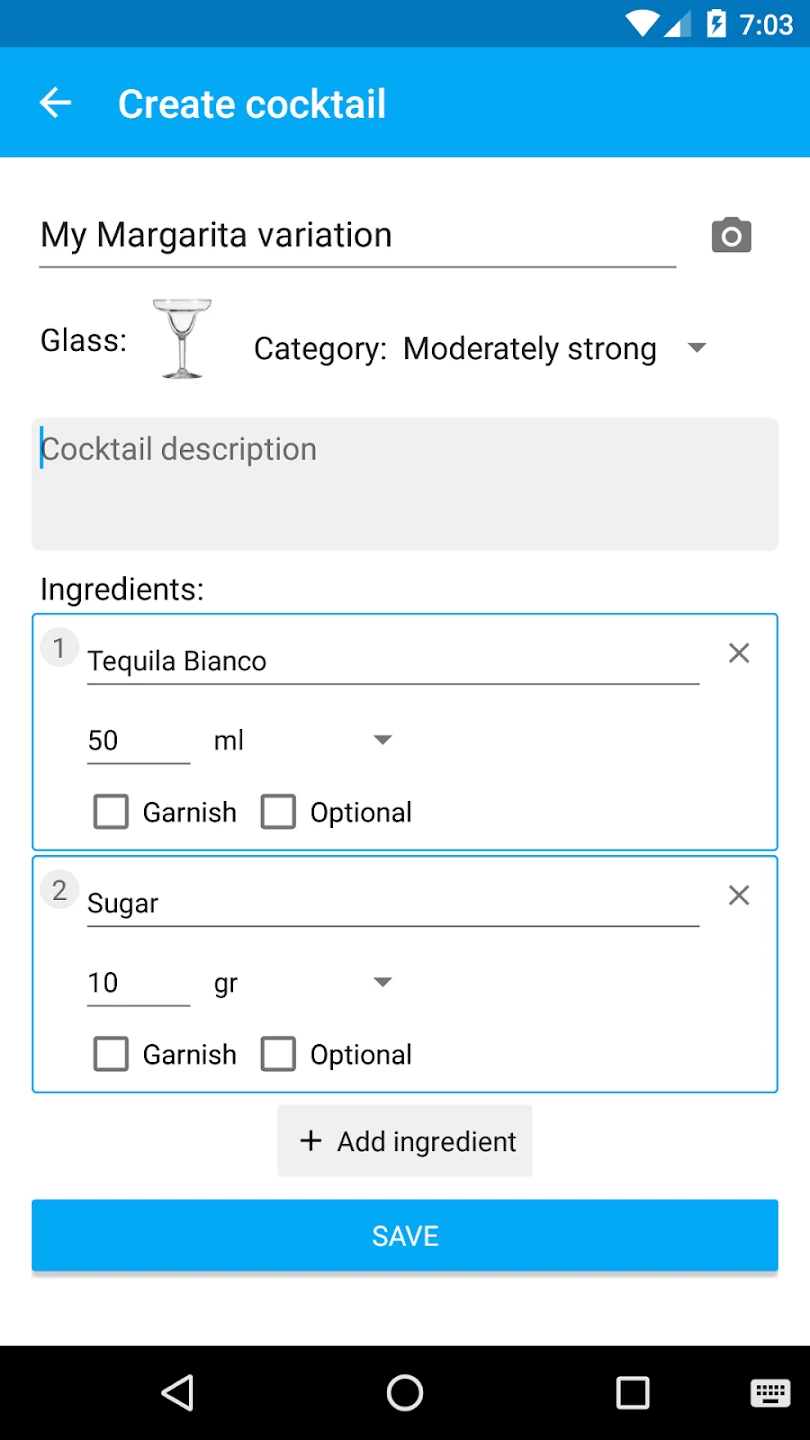The width and height of the screenshot is (810, 1440).
Task: Save the cocktail recipe
Action: pyautogui.click(x=405, y=1236)
